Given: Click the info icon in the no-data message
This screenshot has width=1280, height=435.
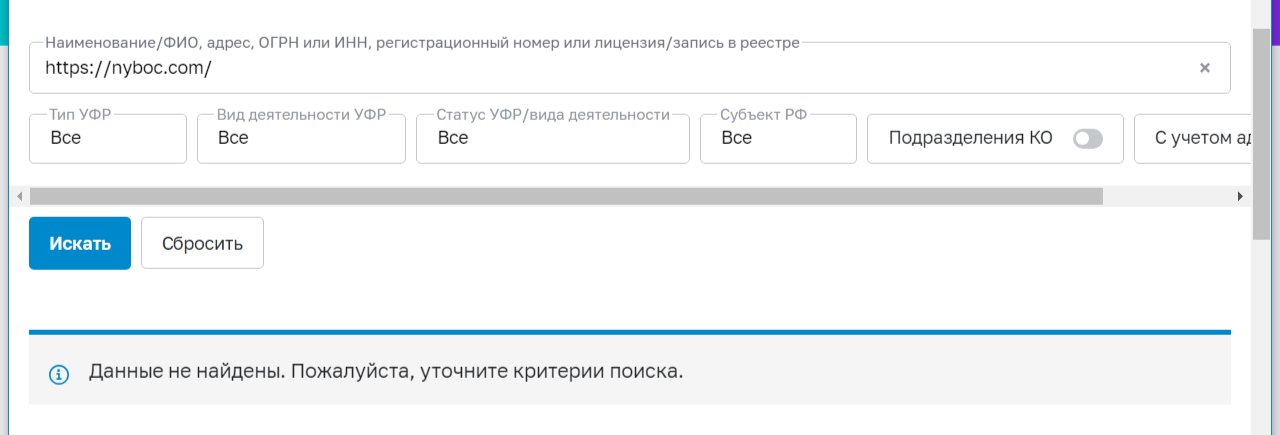Looking at the screenshot, I should pyautogui.click(x=59, y=374).
